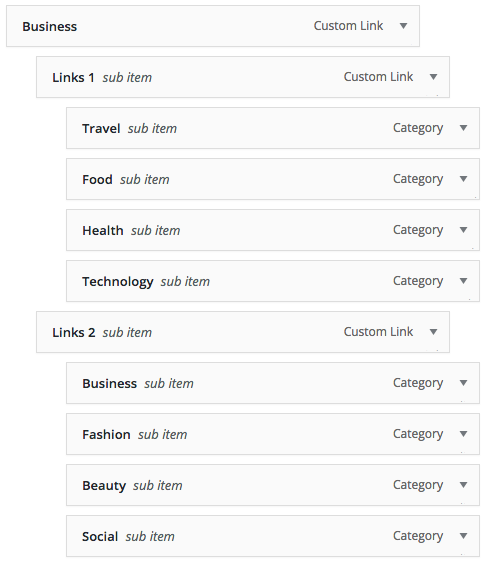
Task: Select the top-level Business menu item bar
Action: click(x=213, y=26)
